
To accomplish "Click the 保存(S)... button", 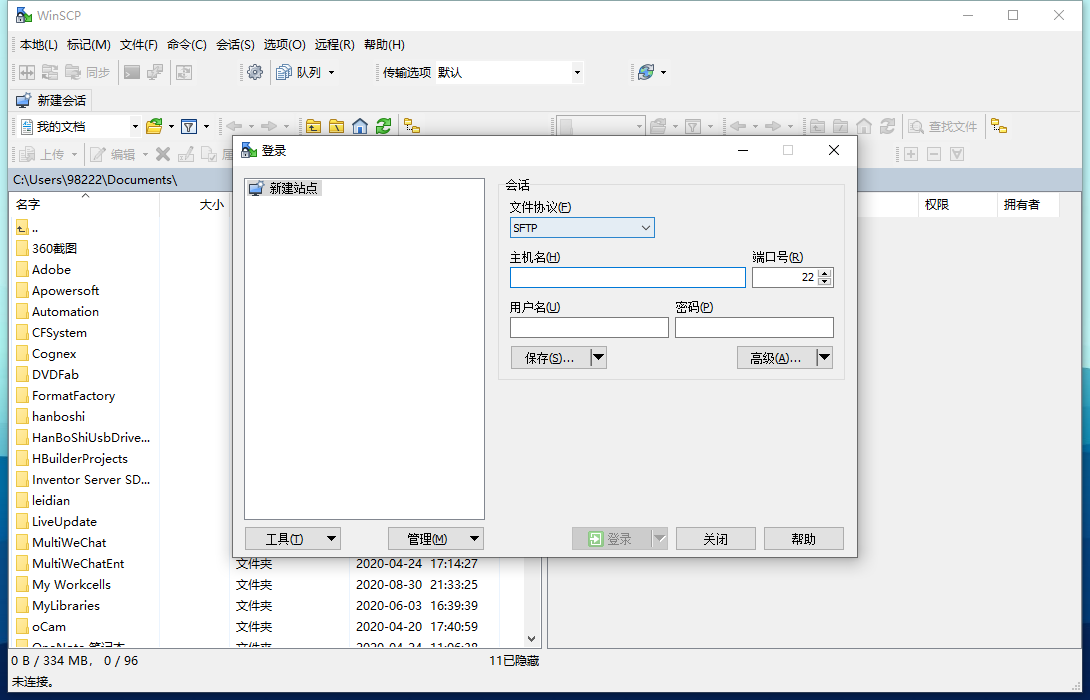I will point(550,358).
